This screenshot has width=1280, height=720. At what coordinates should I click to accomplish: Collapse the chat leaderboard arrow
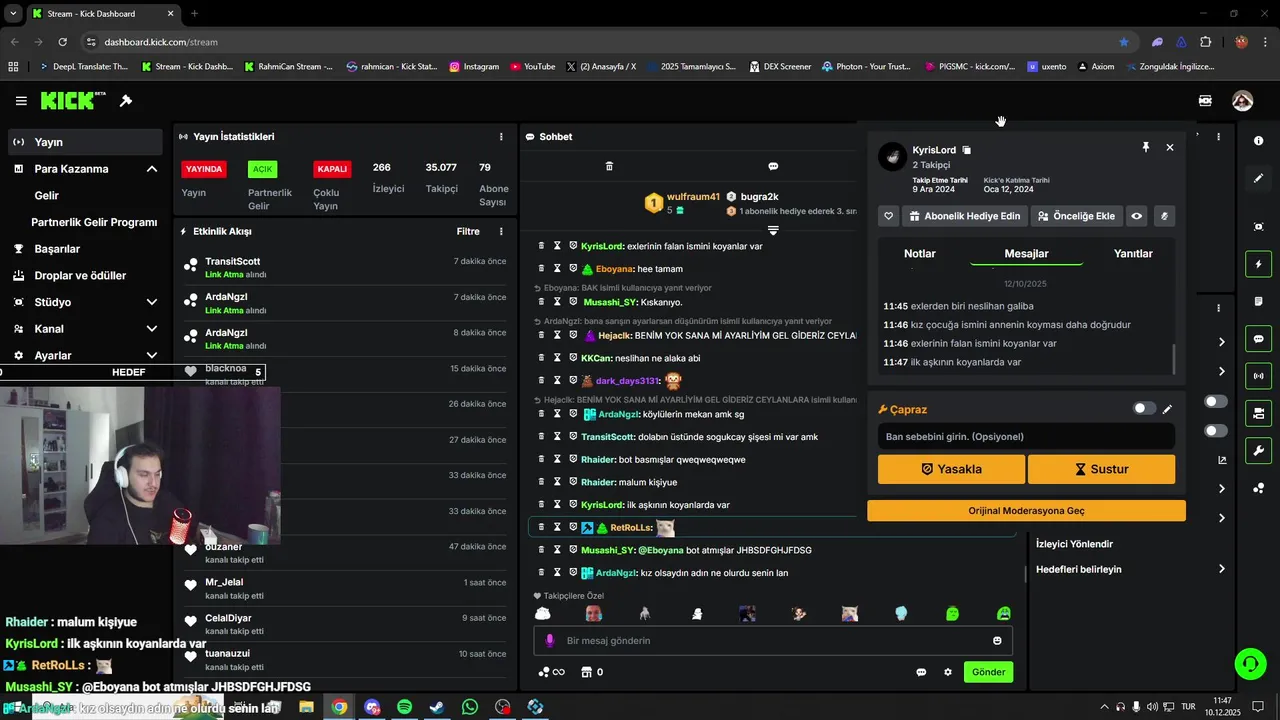tap(773, 230)
